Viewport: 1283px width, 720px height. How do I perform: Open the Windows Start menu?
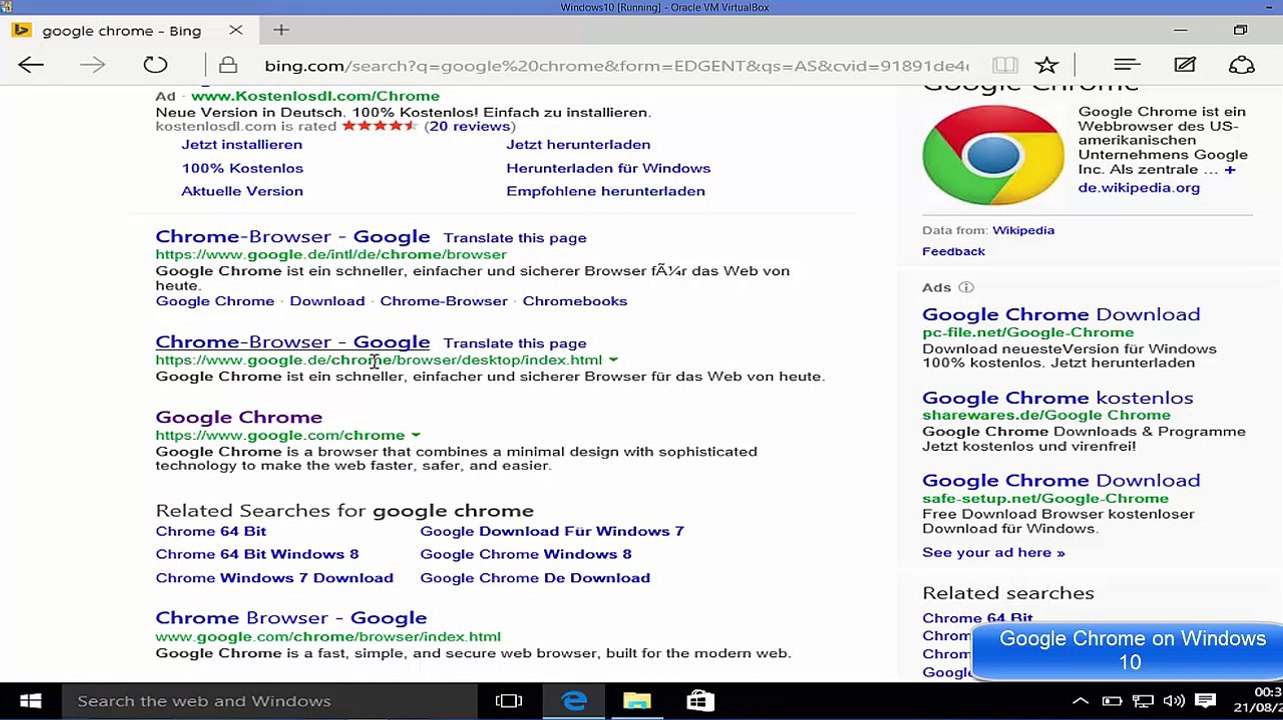[31, 701]
